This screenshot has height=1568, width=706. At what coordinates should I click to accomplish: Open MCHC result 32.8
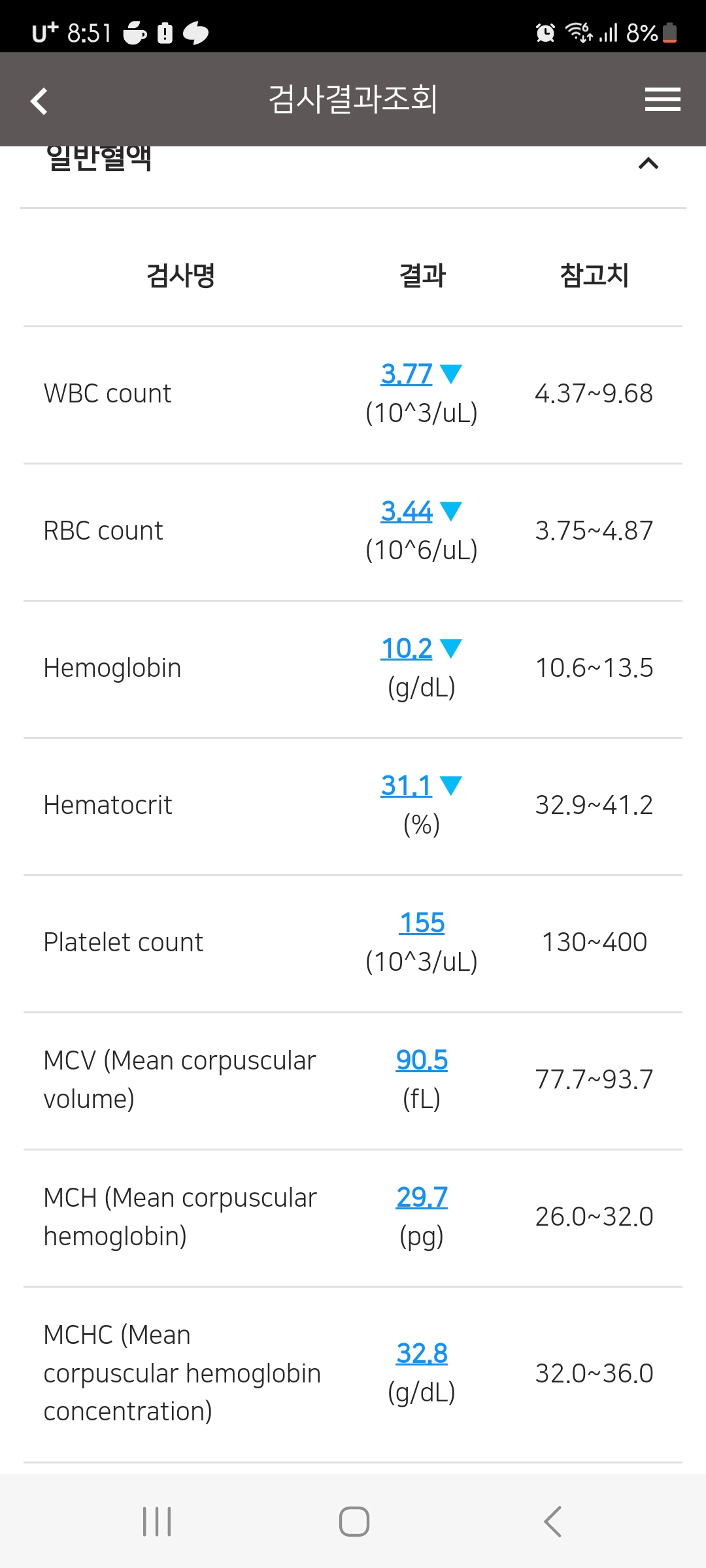pyautogui.click(x=422, y=1353)
